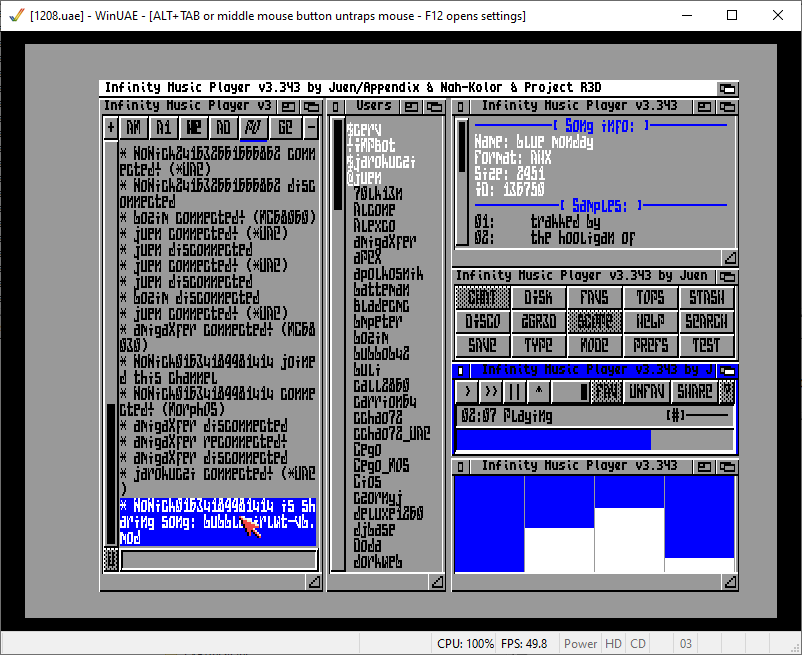Open HELP from the button panel
Image resolution: width=802 pixels, height=655 pixels.
pyautogui.click(x=651, y=322)
